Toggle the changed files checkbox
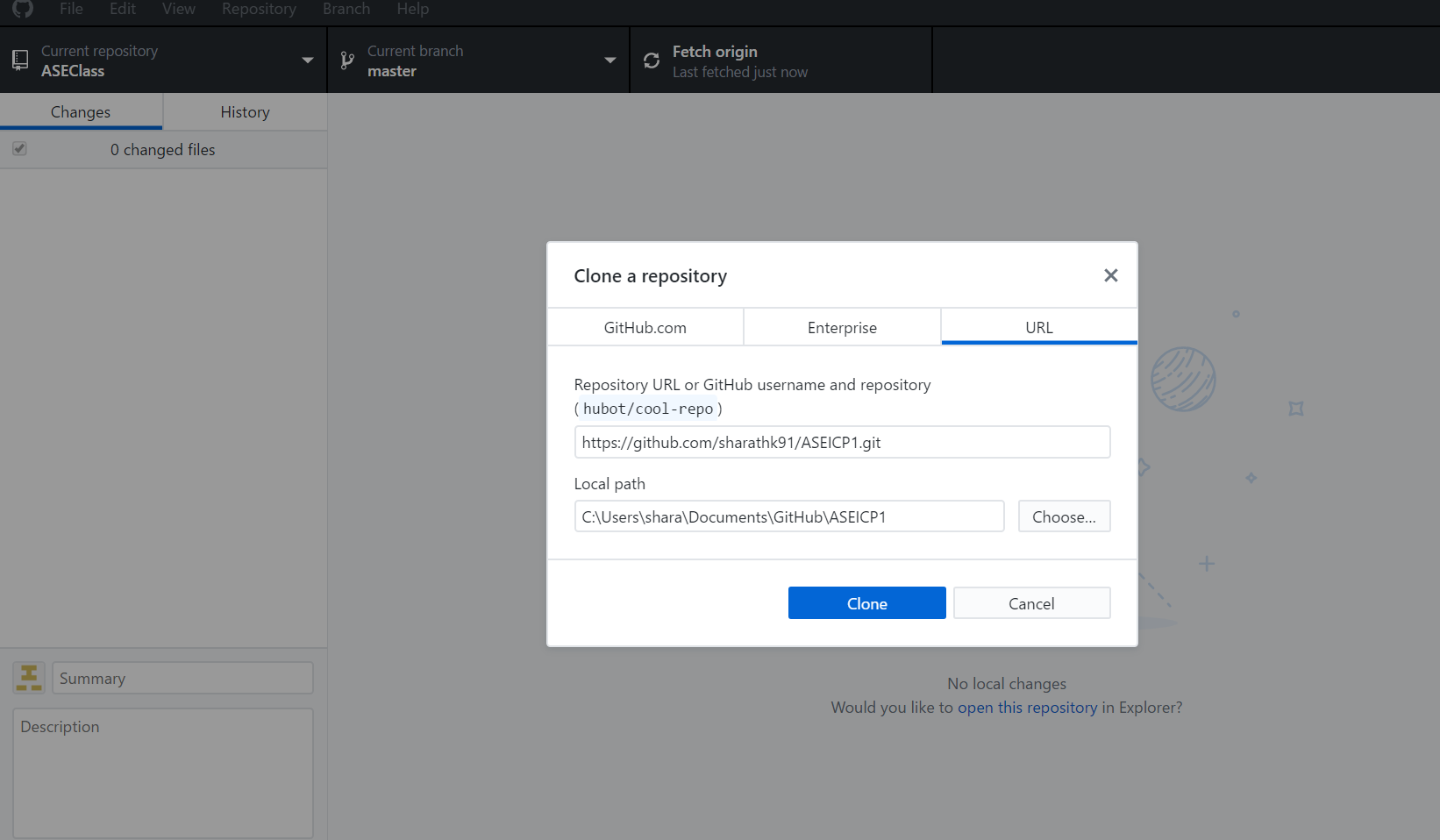Image resolution: width=1440 pixels, height=840 pixels. pyautogui.click(x=19, y=149)
